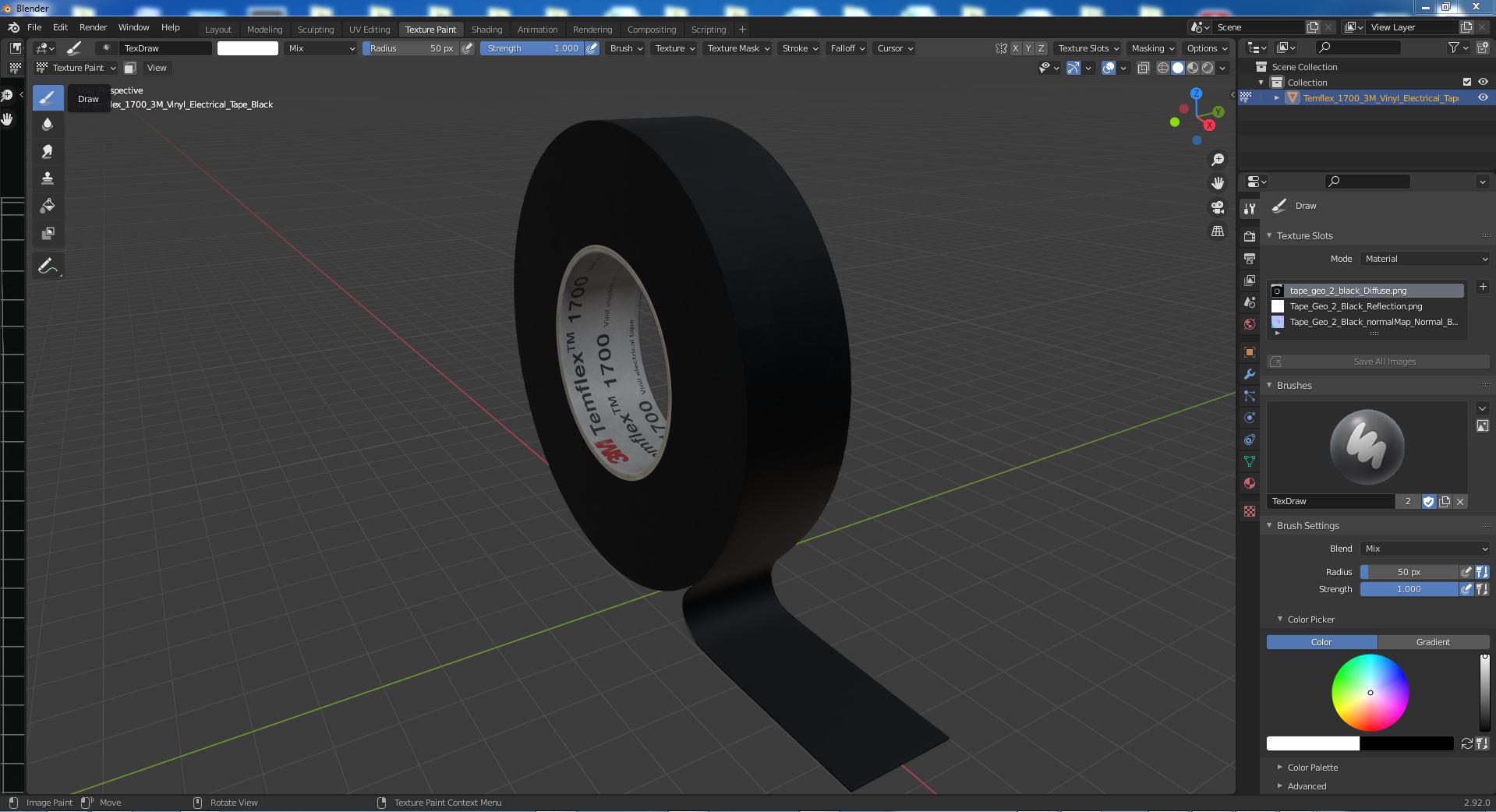This screenshot has width=1496, height=812.
Task: Open the Output properties tab
Action: click(1250, 258)
